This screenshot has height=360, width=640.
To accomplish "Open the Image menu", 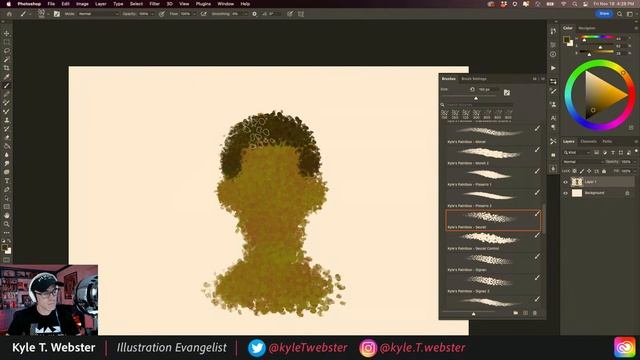I will pyautogui.click(x=82, y=4).
